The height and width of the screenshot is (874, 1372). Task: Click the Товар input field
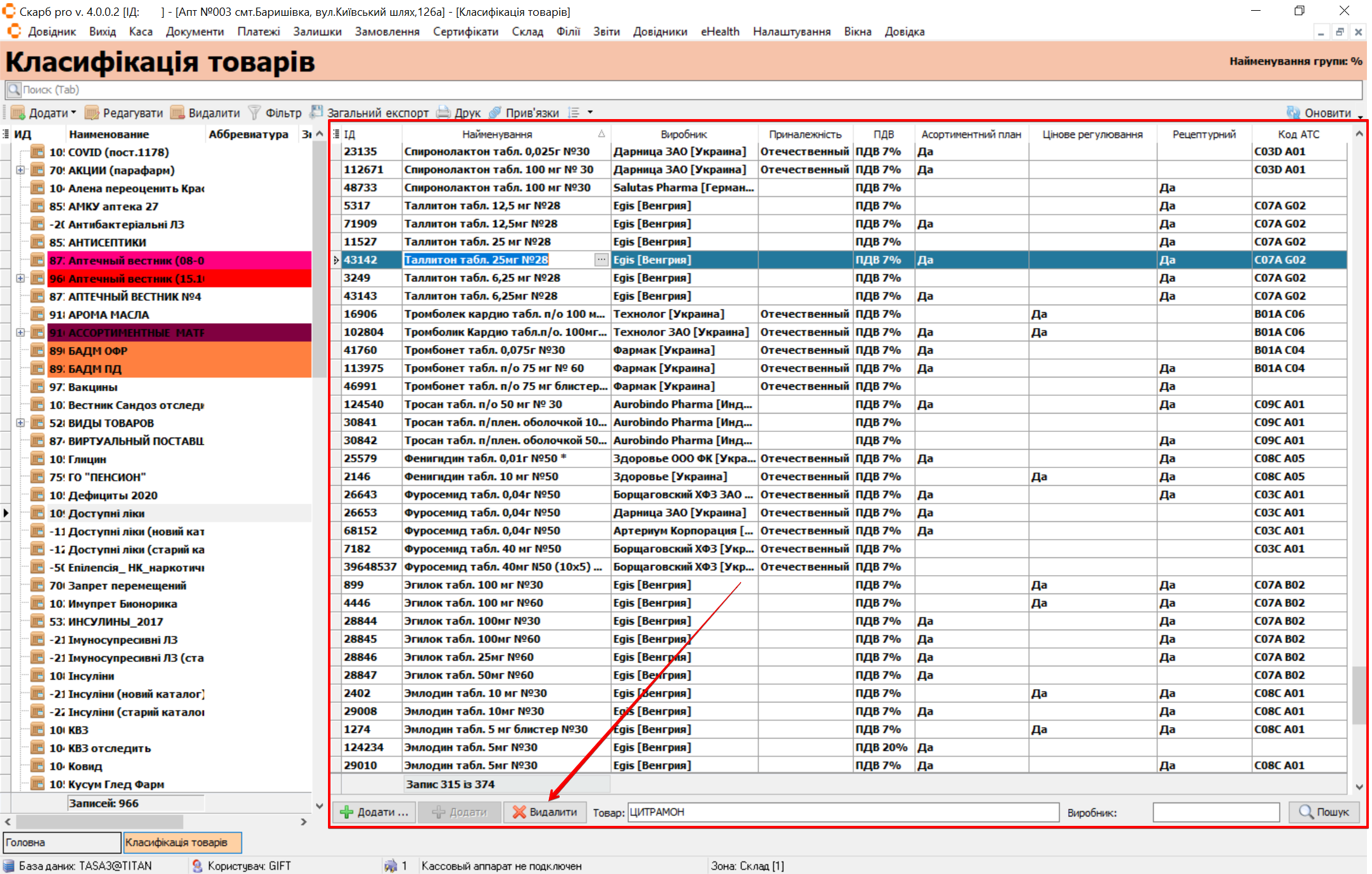842,812
